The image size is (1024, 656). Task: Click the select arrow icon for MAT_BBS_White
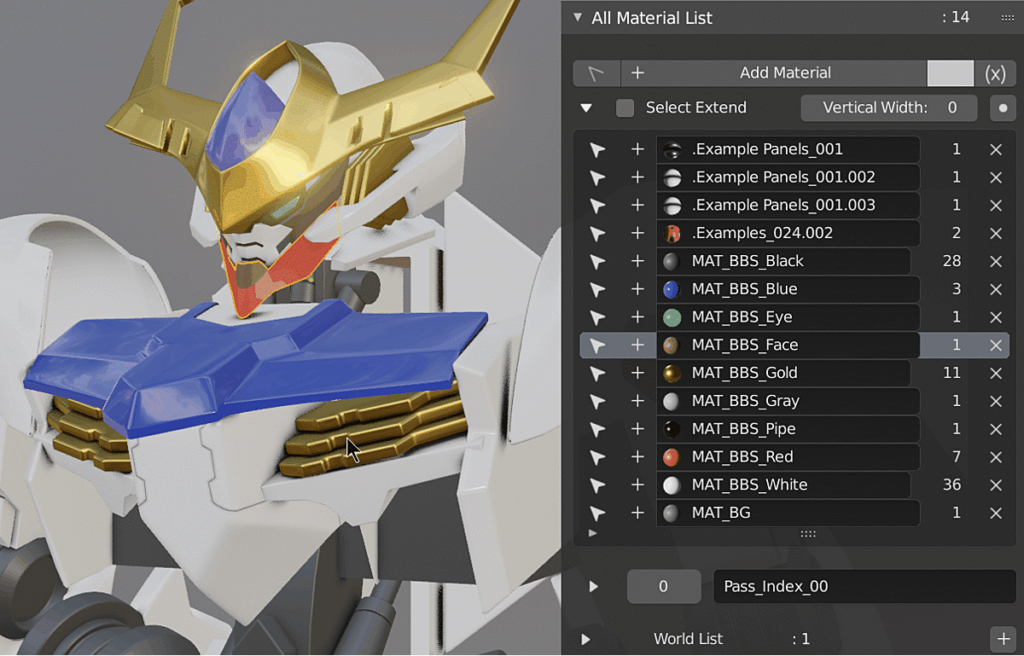(597, 485)
